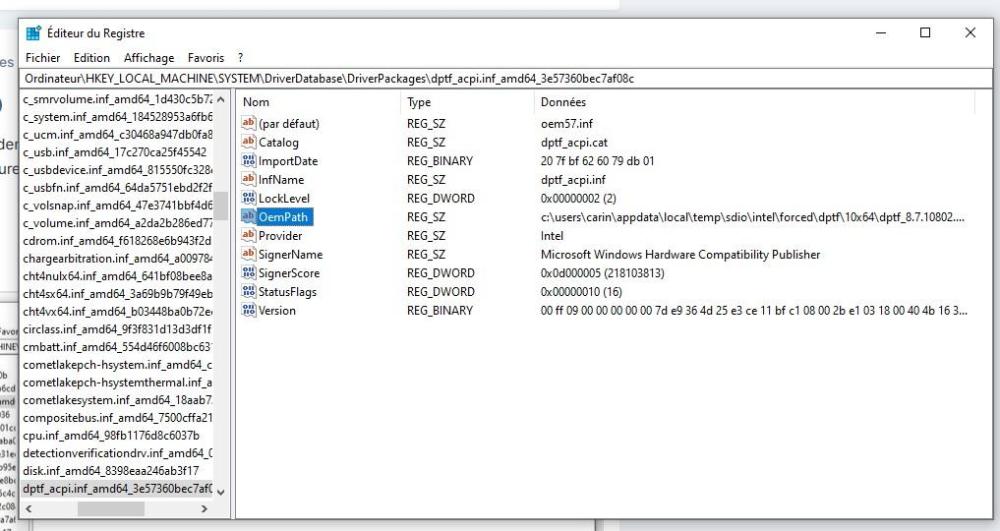The height and width of the screenshot is (531, 1000).
Task: Select the Provider string value icon
Action: coord(249,235)
